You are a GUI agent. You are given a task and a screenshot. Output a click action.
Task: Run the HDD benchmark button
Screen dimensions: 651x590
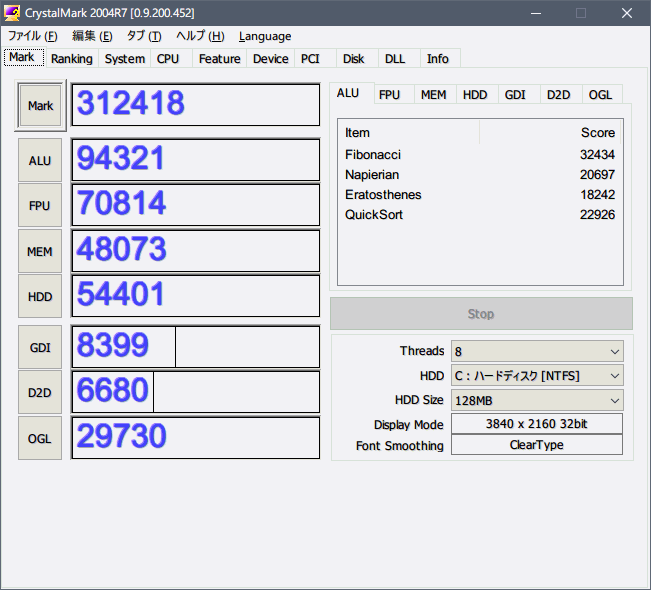[40, 296]
